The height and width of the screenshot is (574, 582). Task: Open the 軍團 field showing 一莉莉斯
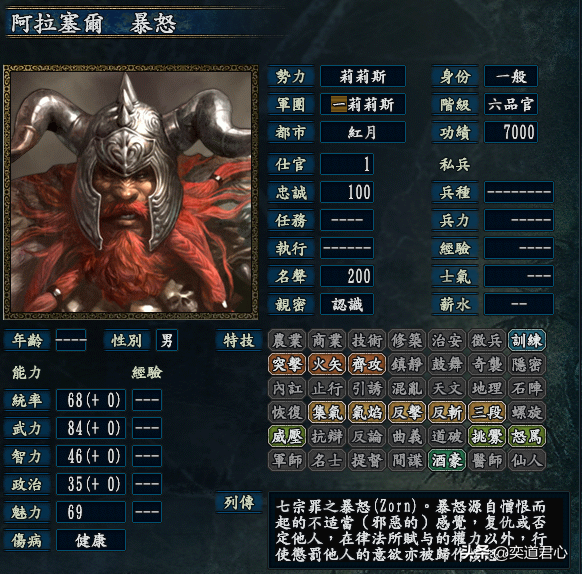tap(363, 104)
